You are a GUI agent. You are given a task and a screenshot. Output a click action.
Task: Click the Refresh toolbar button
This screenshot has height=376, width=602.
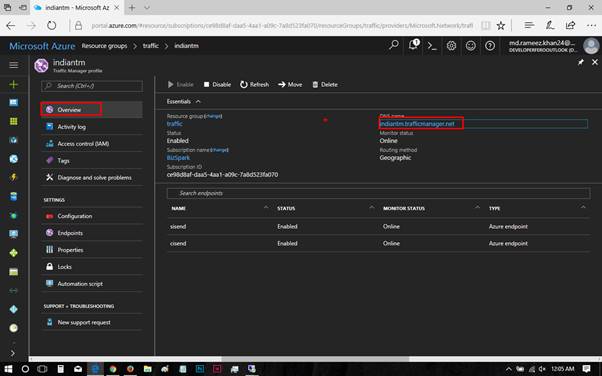tap(254, 84)
